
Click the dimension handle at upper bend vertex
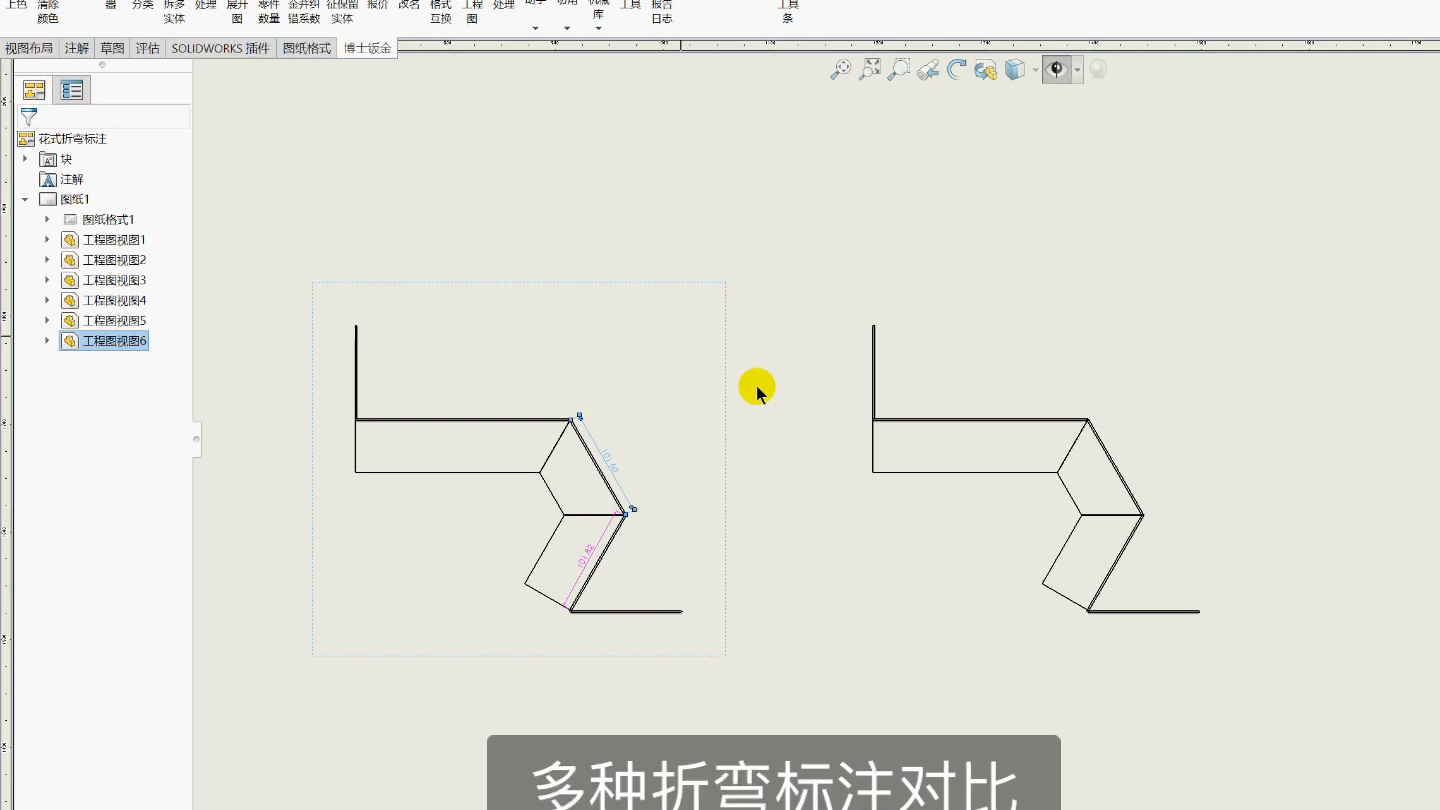579,416
